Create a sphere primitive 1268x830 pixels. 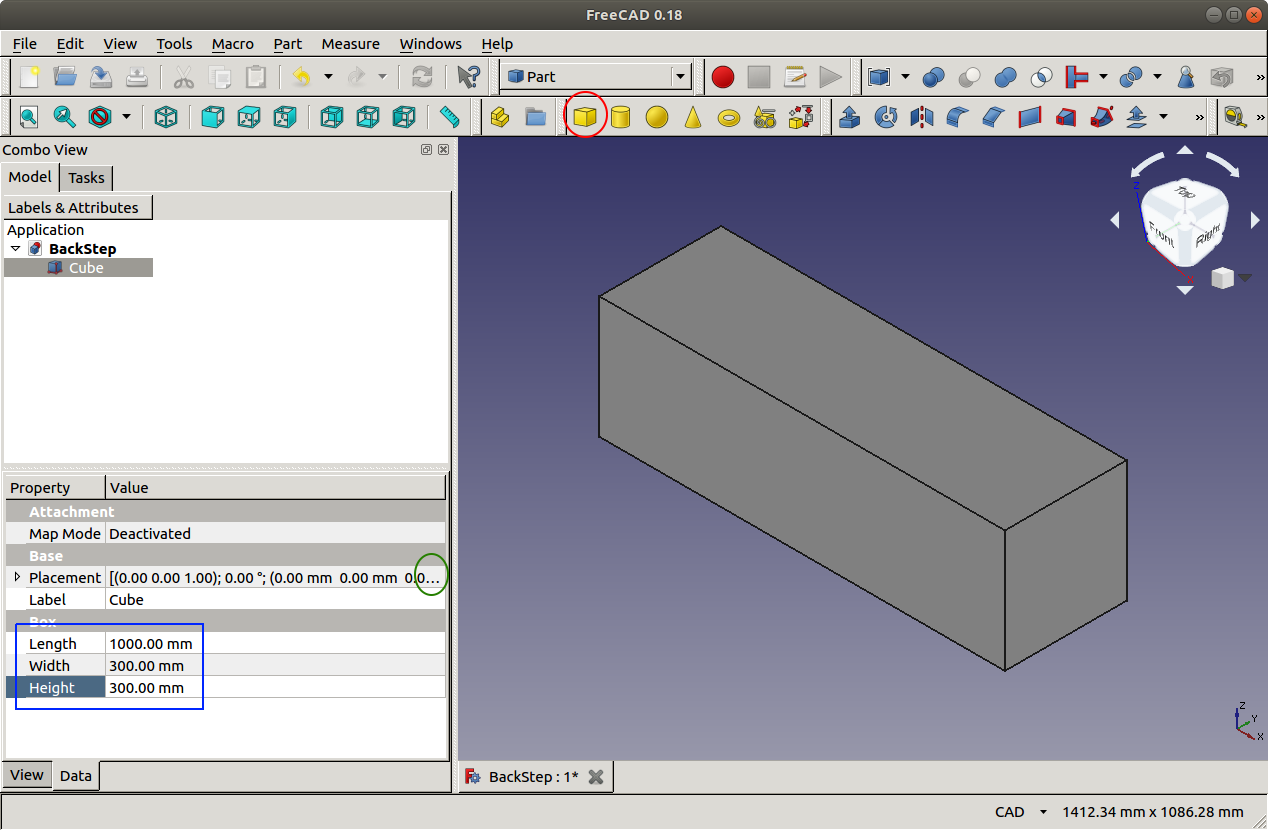(657, 117)
